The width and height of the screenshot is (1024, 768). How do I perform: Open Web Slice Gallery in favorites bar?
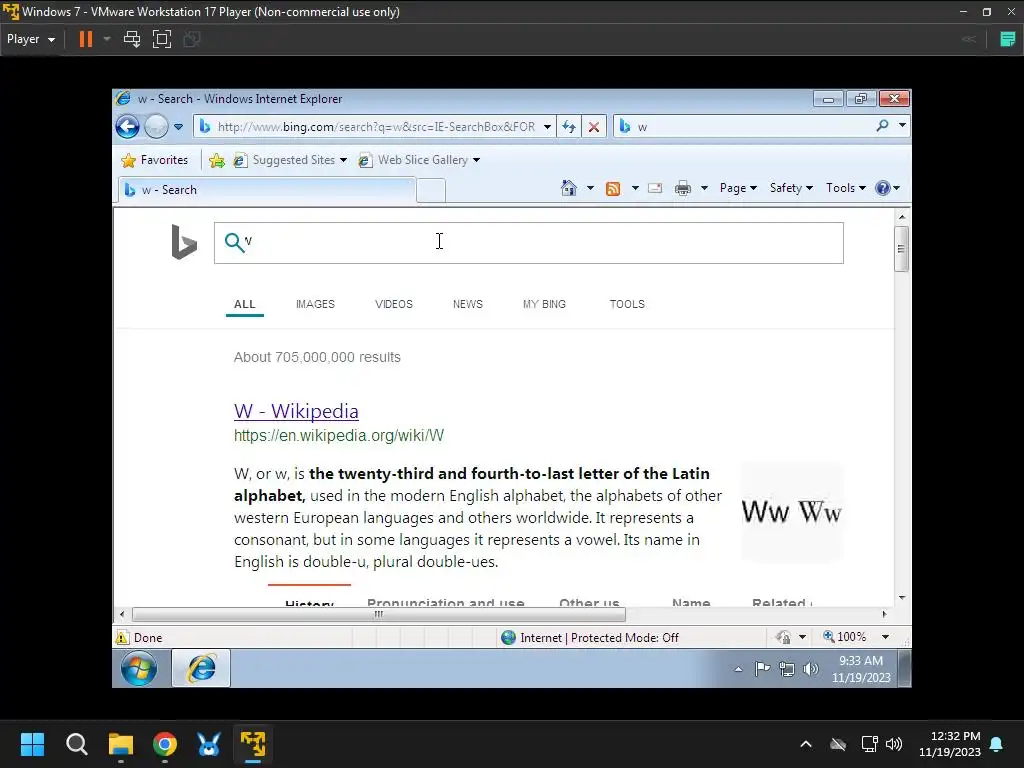419,160
